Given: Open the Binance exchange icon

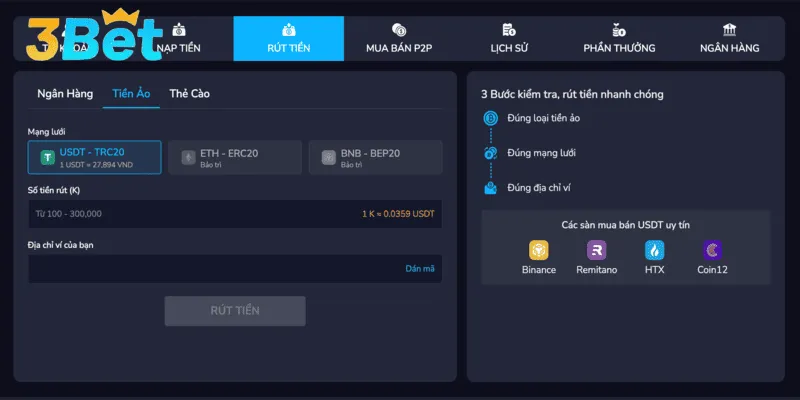Looking at the screenshot, I should 539,250.
